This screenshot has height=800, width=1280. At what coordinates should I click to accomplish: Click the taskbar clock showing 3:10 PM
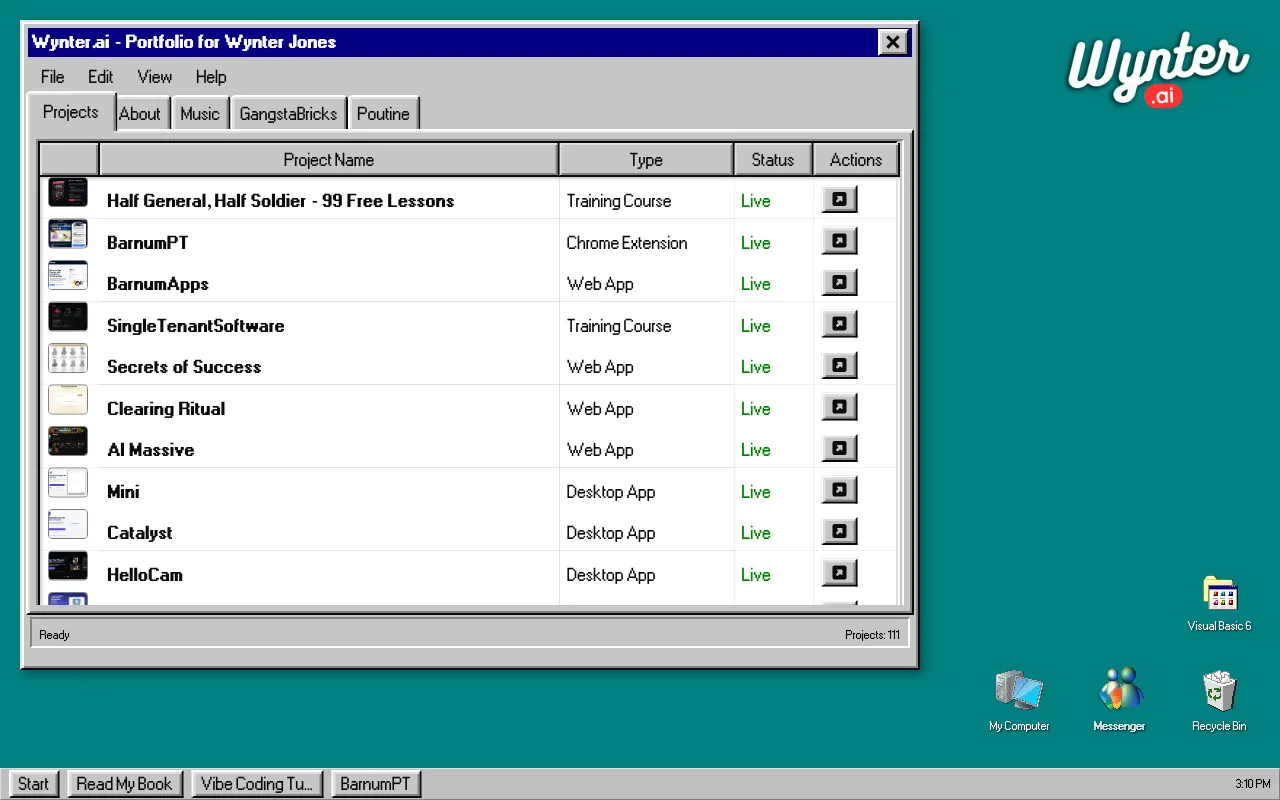coord(1252,784)
